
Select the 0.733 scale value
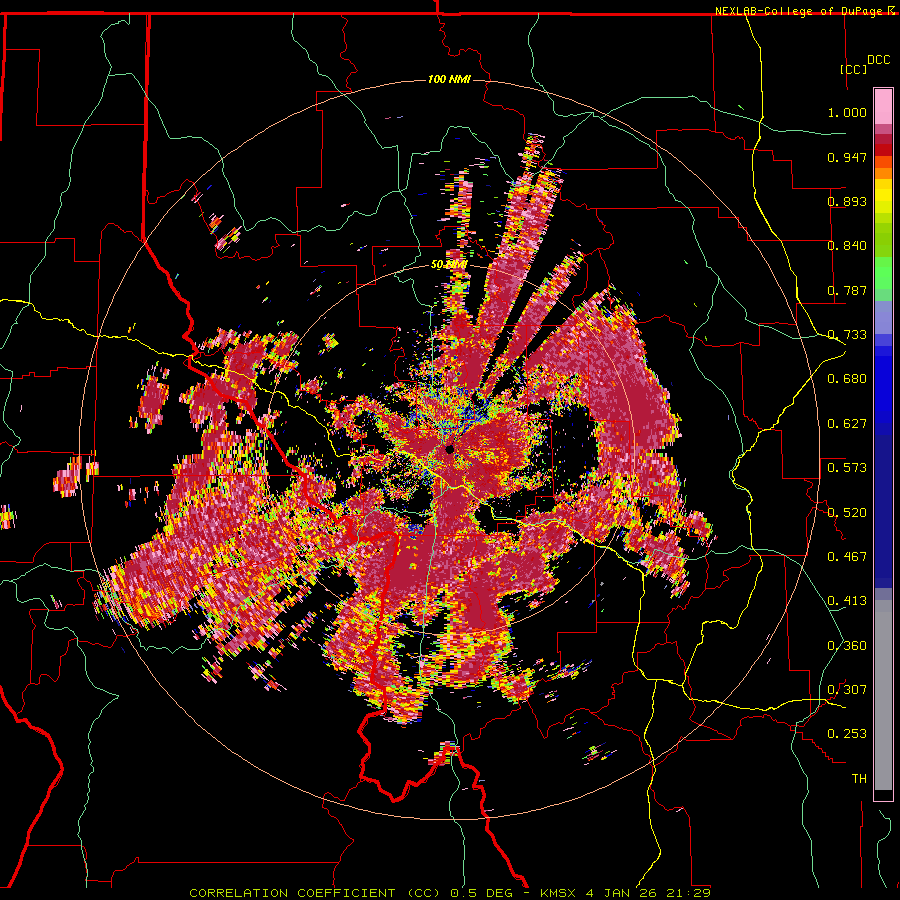click(x=847, y=335)
